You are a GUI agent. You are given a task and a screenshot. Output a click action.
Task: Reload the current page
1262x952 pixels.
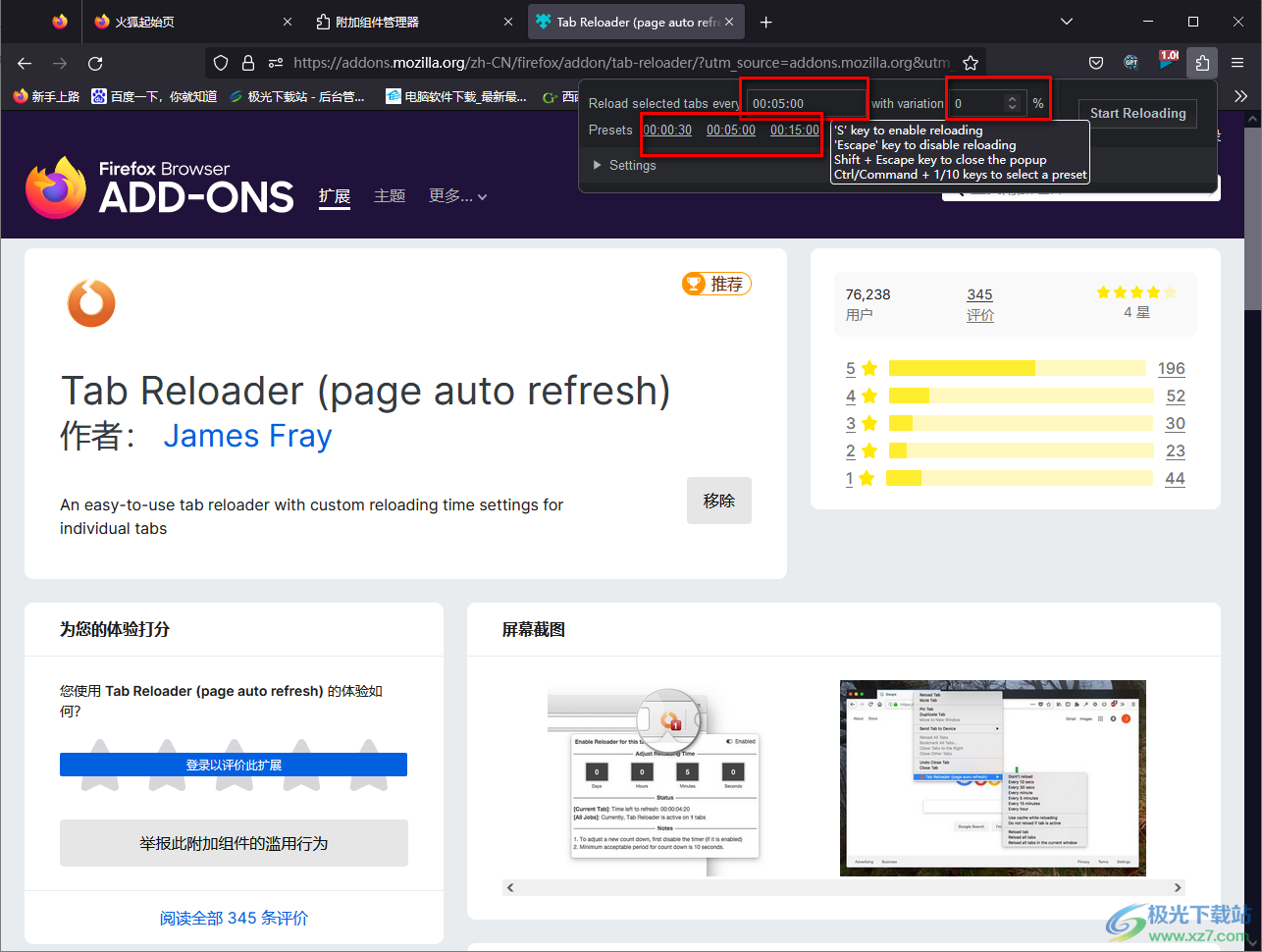tap(95, 63)
